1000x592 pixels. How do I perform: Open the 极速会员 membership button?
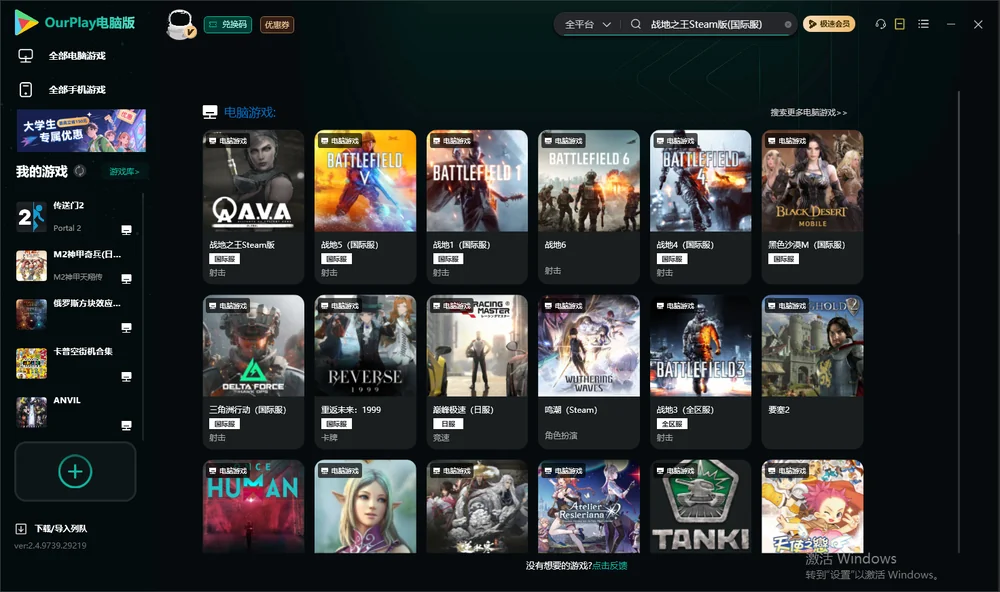coord(828,24)
